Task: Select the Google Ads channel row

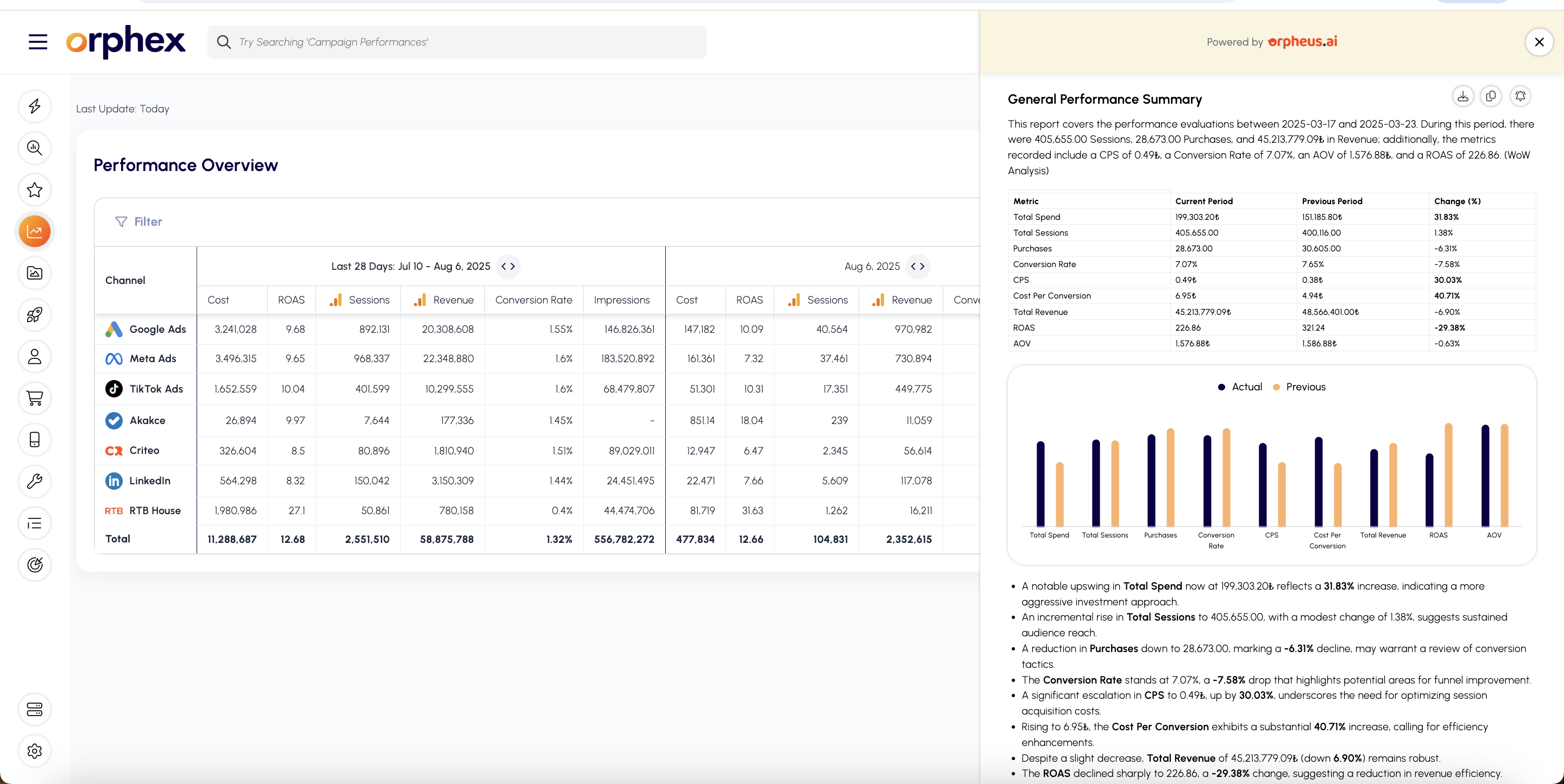Action: coord(157,329)
